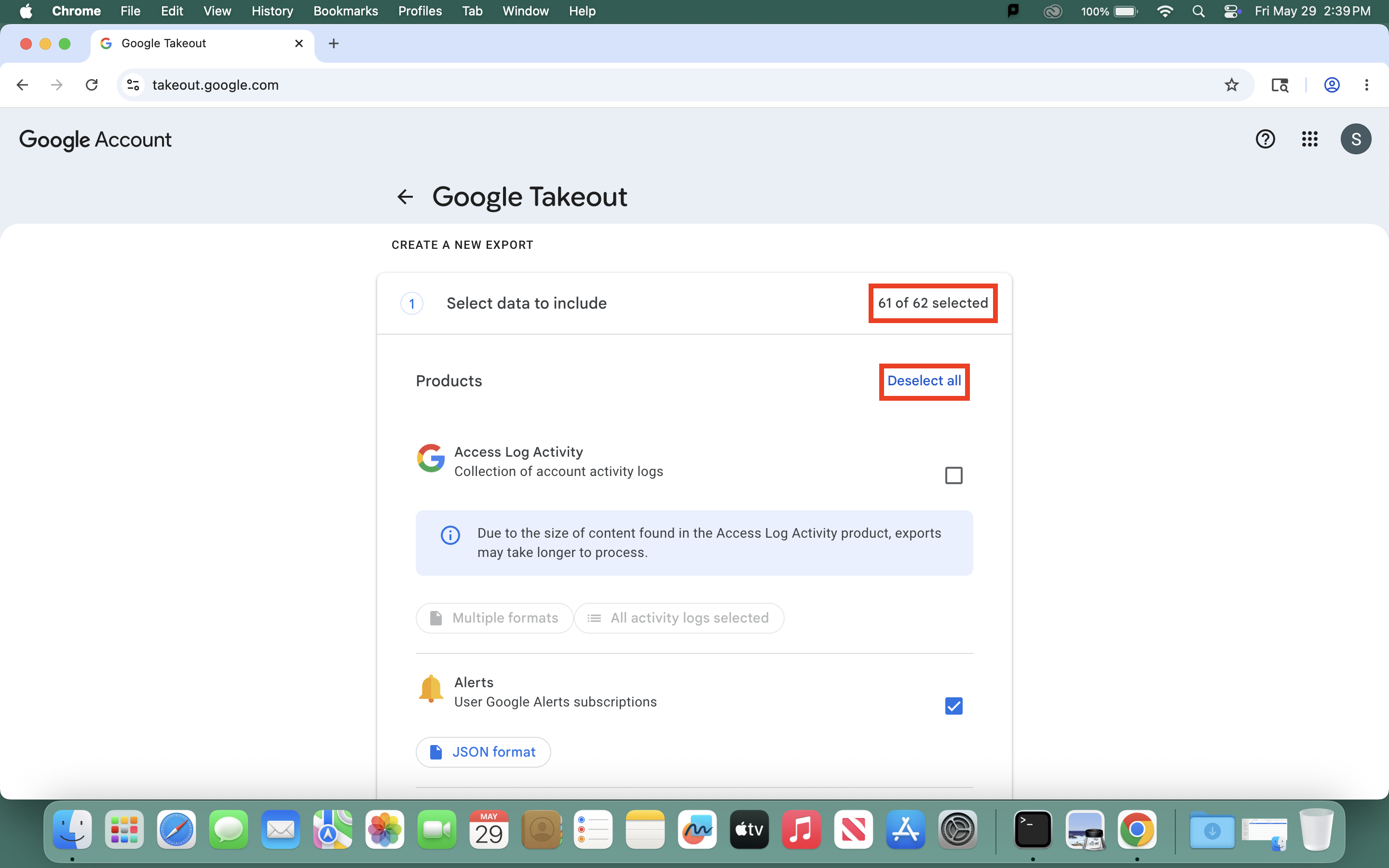
Task: Open Chrome in the Dock
Action: click(x=1137, y=829)
